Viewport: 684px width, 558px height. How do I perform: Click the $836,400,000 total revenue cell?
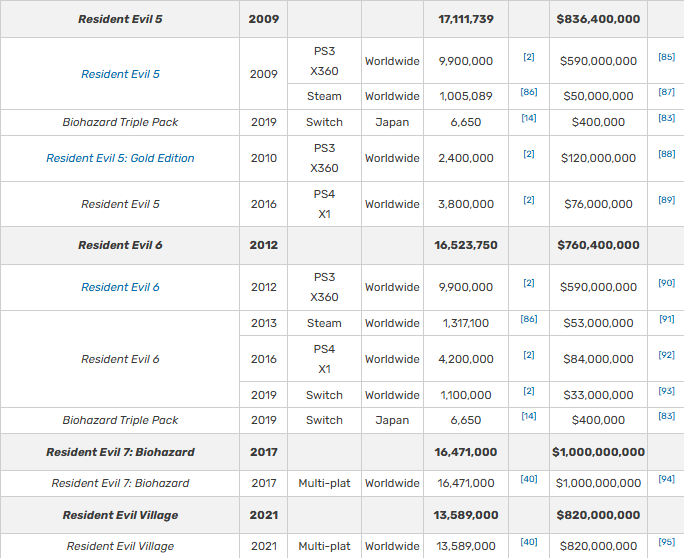click(598, 19)
